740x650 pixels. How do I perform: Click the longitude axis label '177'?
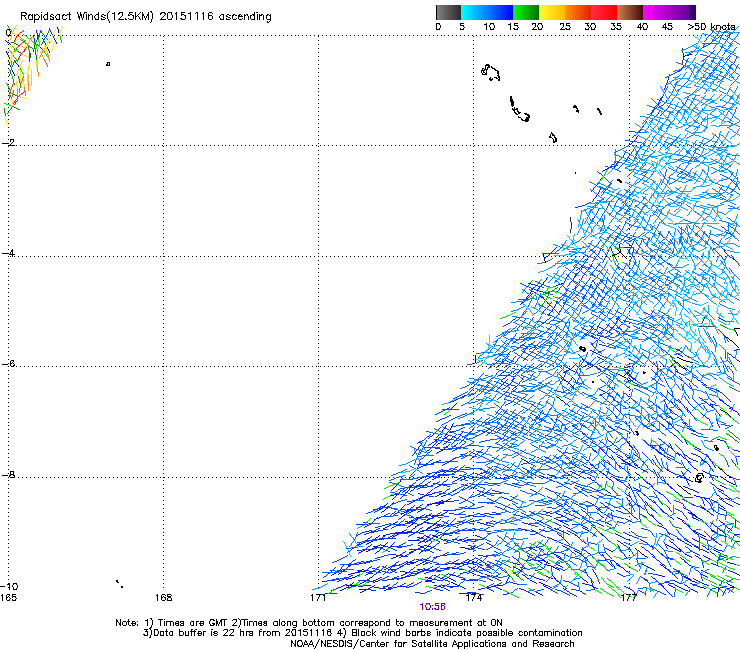pos(629,598)
